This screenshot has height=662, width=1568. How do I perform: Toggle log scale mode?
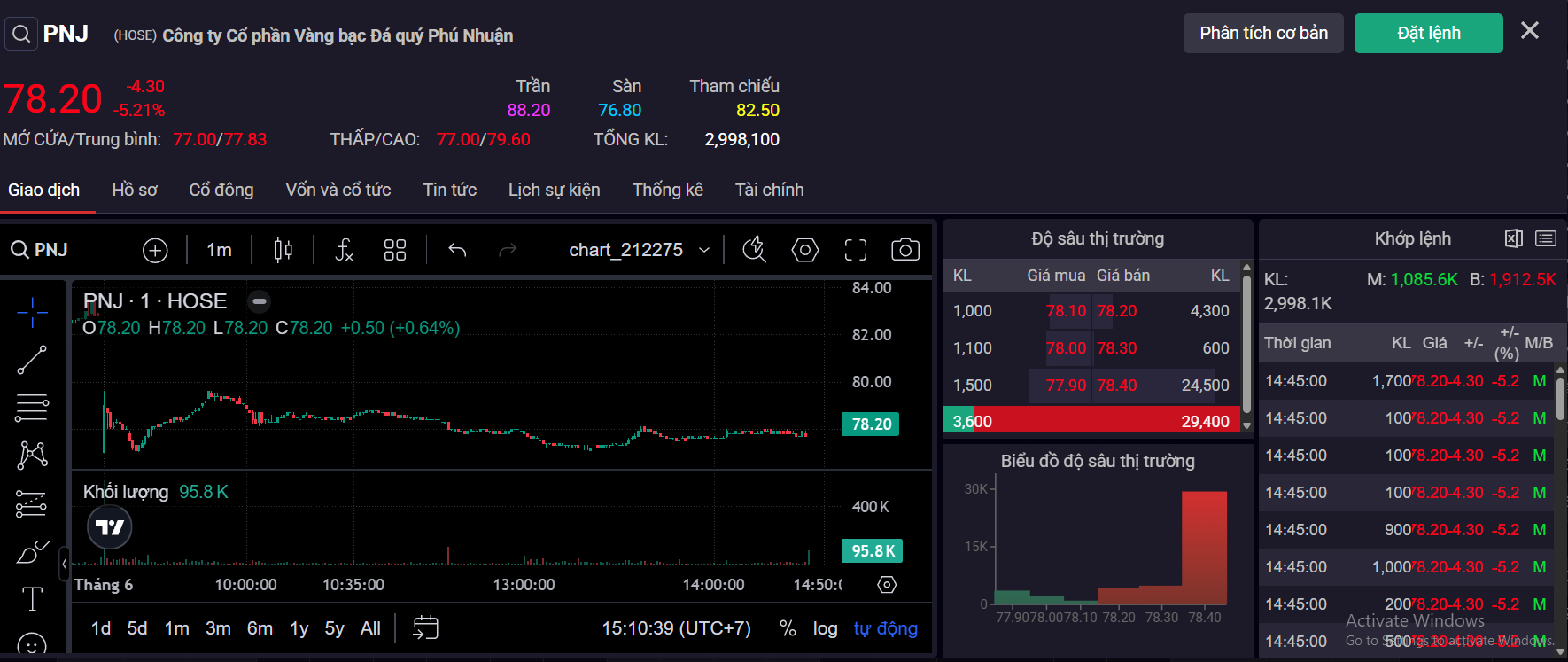[825, 628]
